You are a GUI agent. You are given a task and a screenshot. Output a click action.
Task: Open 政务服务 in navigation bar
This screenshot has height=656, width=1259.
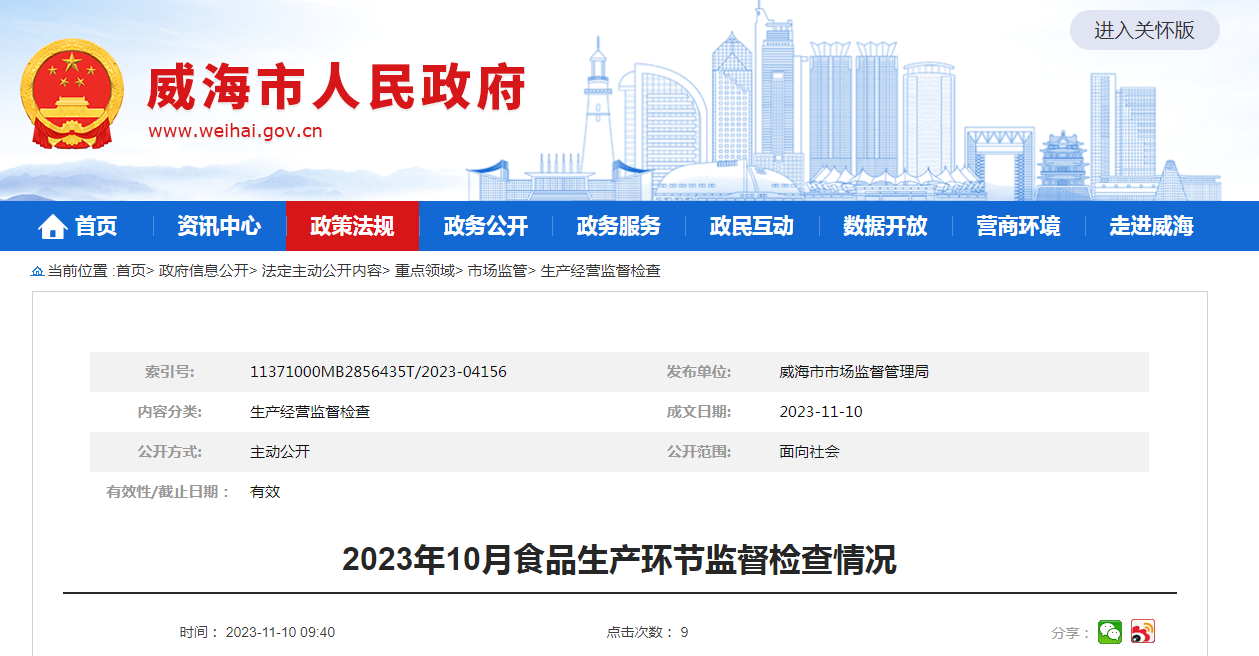618,227
